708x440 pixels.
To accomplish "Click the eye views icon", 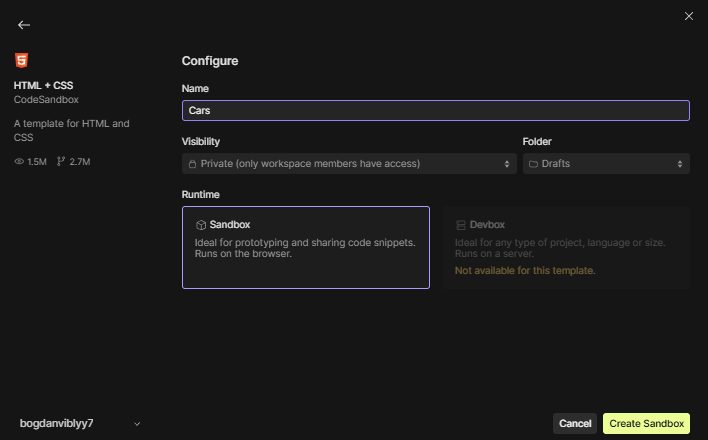I will 19,161.
